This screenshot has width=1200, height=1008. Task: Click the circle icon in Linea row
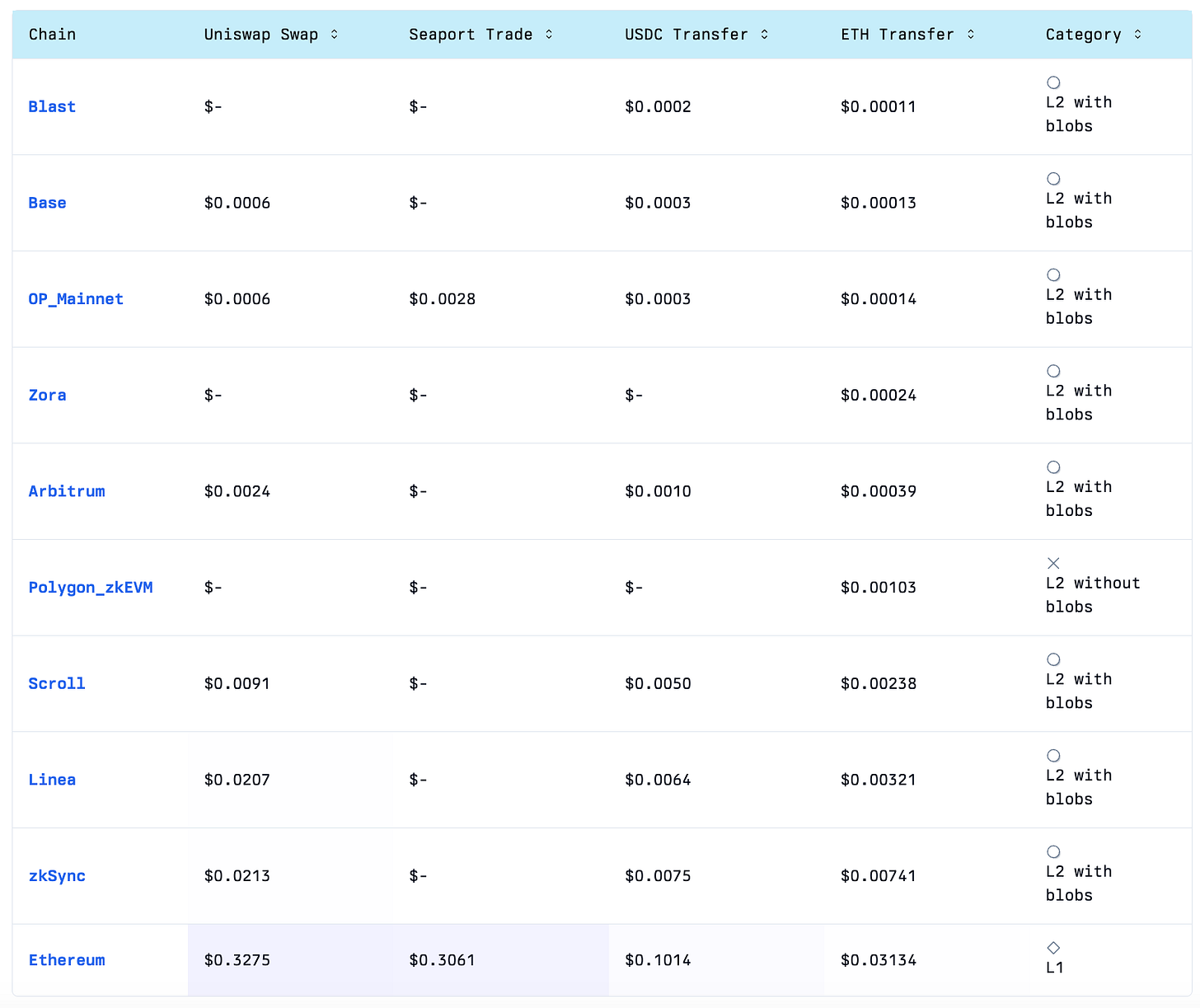tap(1053, 756)
